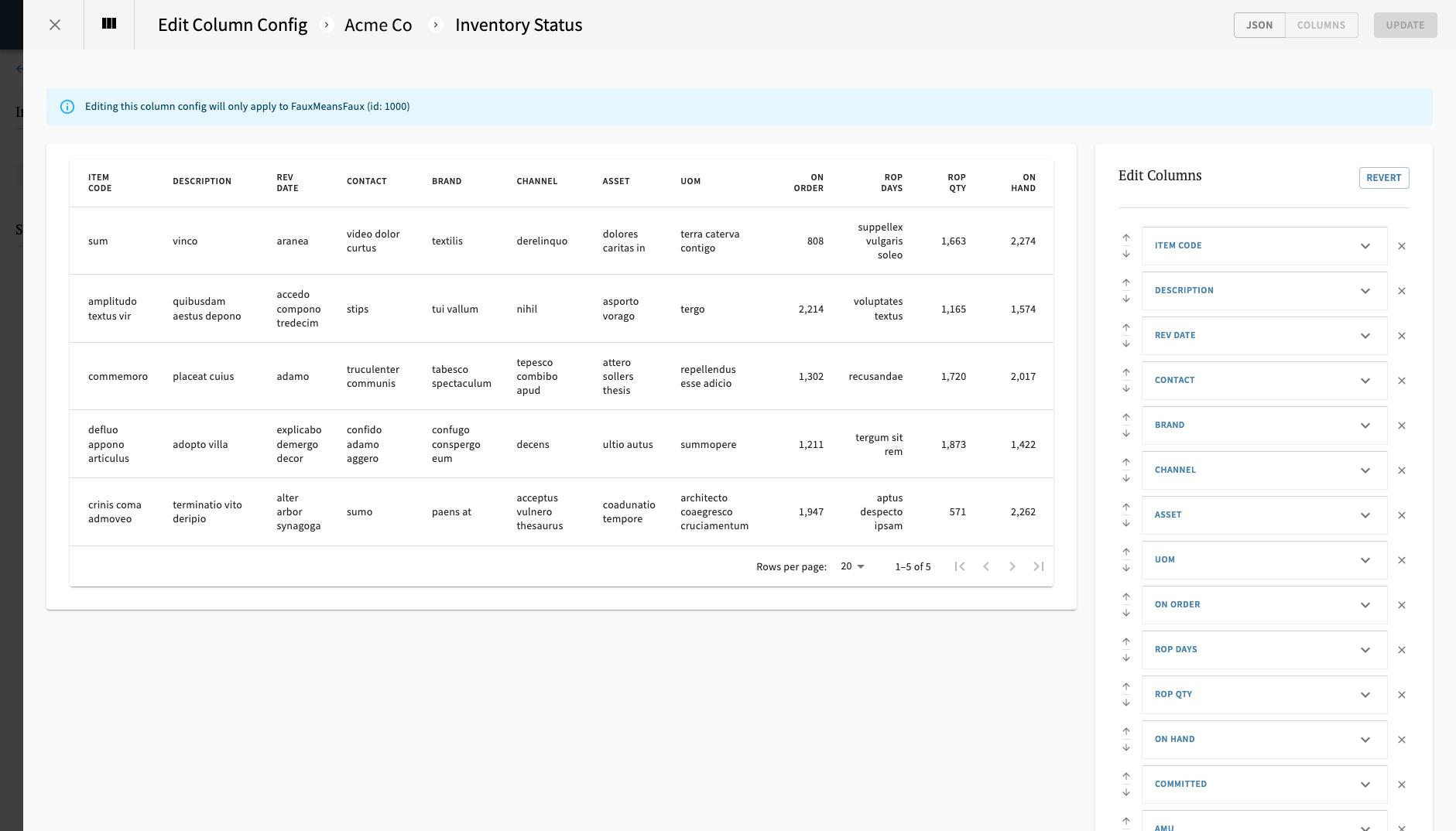Viewport: 1456px width, 831px height.
Task: Remove the BRAND column
Action: tap(1402, 425)
